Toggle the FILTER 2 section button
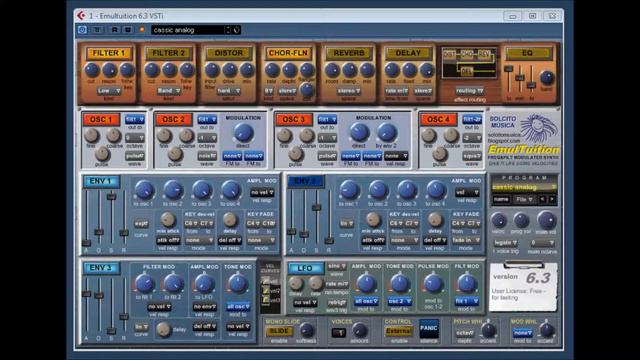This screenshot has height=360, width=640. [169, 53]
